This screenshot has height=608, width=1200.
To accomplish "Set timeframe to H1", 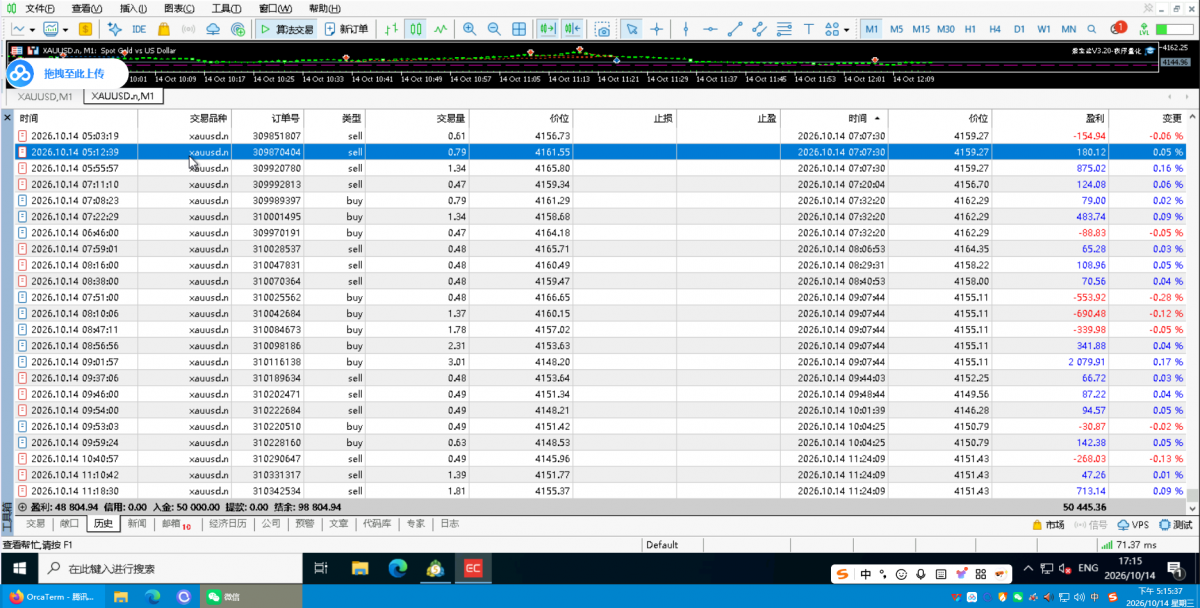I will pos(970,29).
